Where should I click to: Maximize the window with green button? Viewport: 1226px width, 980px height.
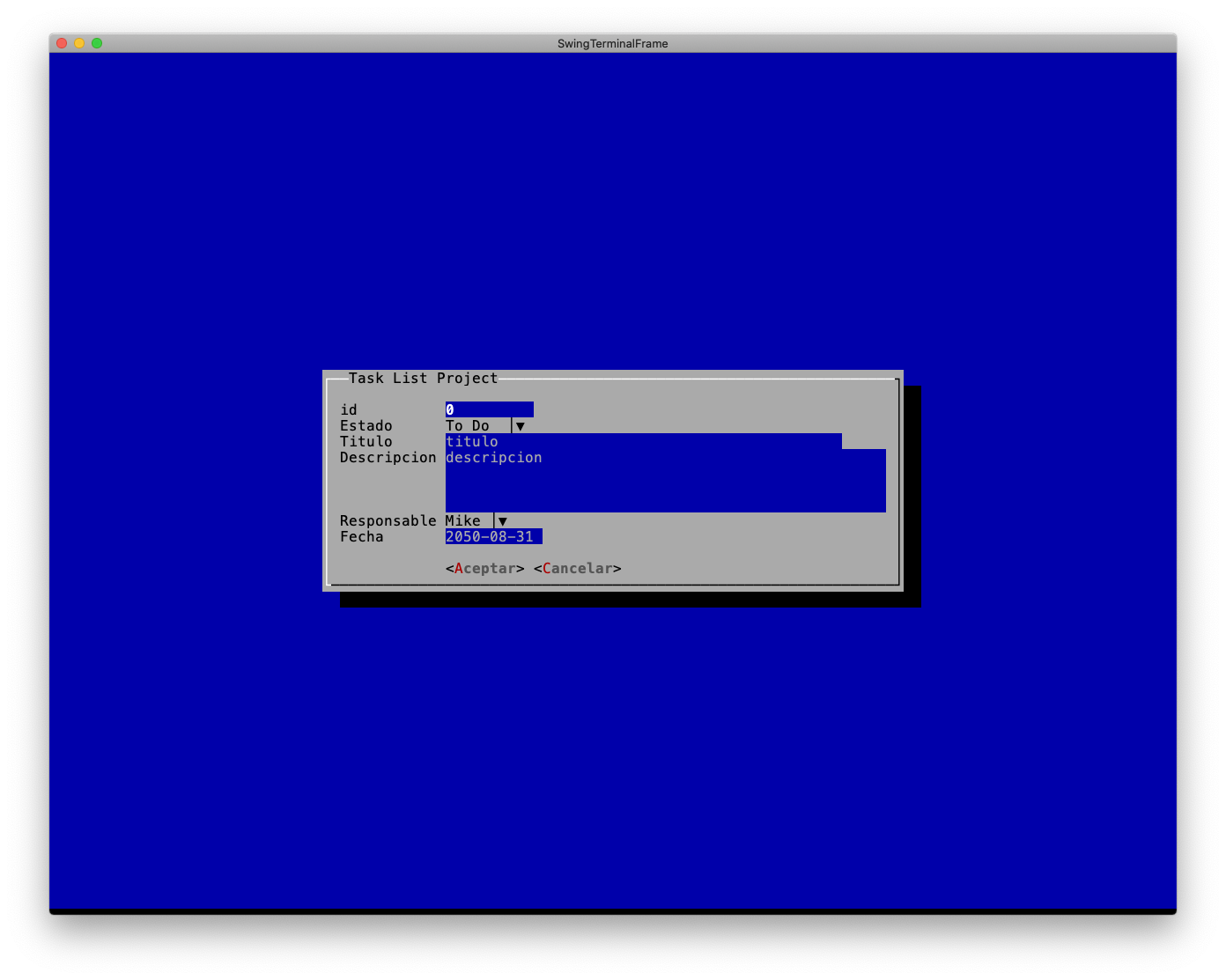97,43
